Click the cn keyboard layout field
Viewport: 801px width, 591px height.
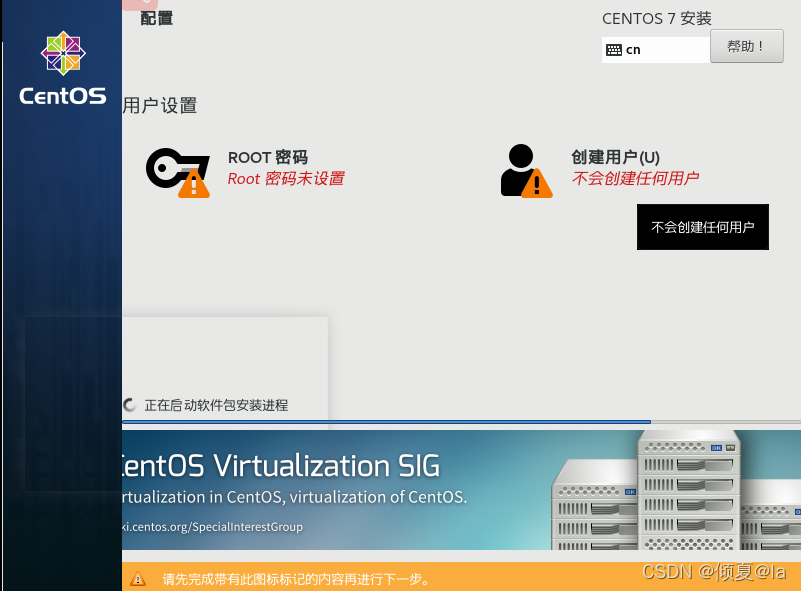click(656, 50)
